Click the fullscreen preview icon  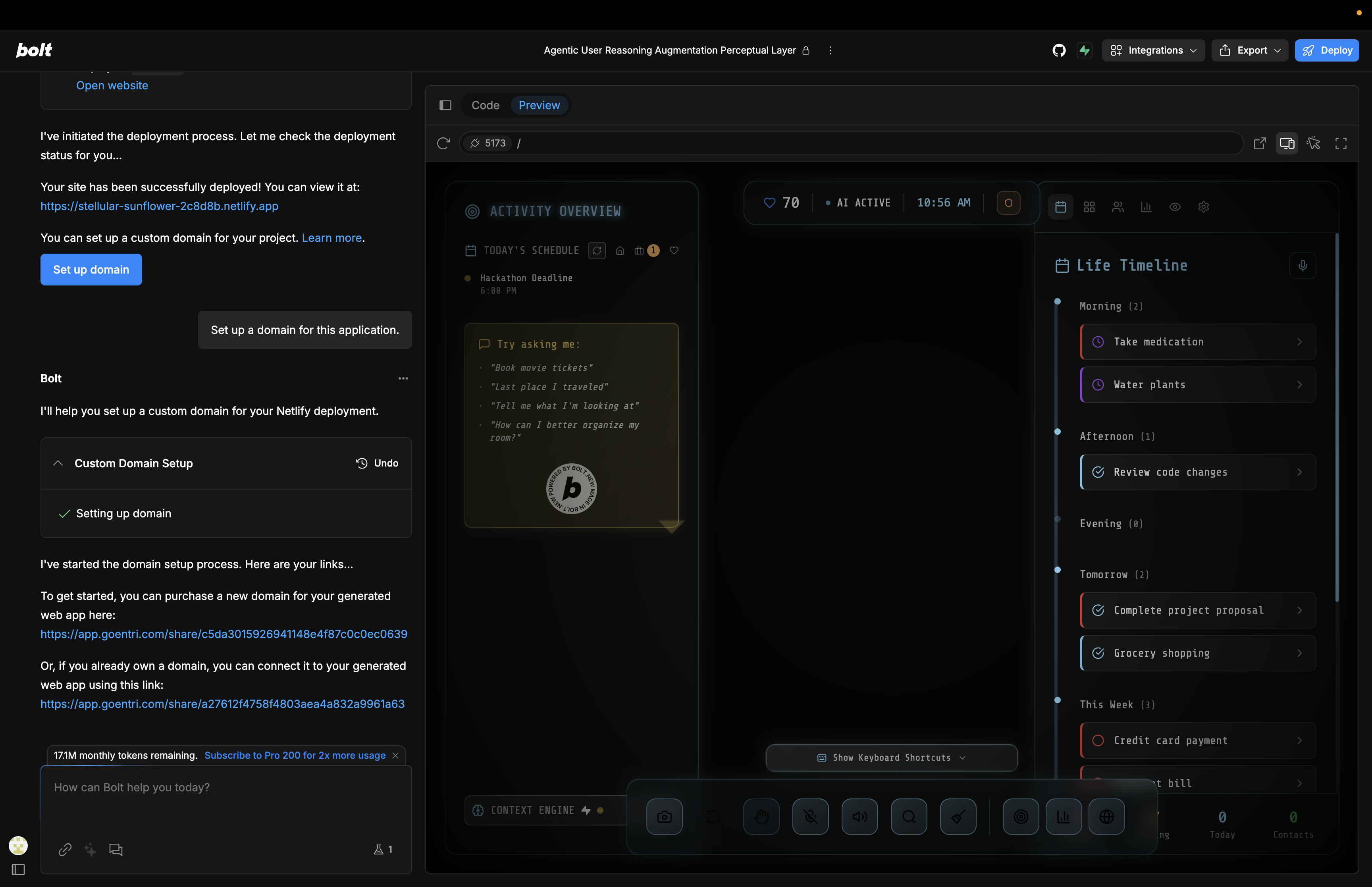coord(1340,143)
